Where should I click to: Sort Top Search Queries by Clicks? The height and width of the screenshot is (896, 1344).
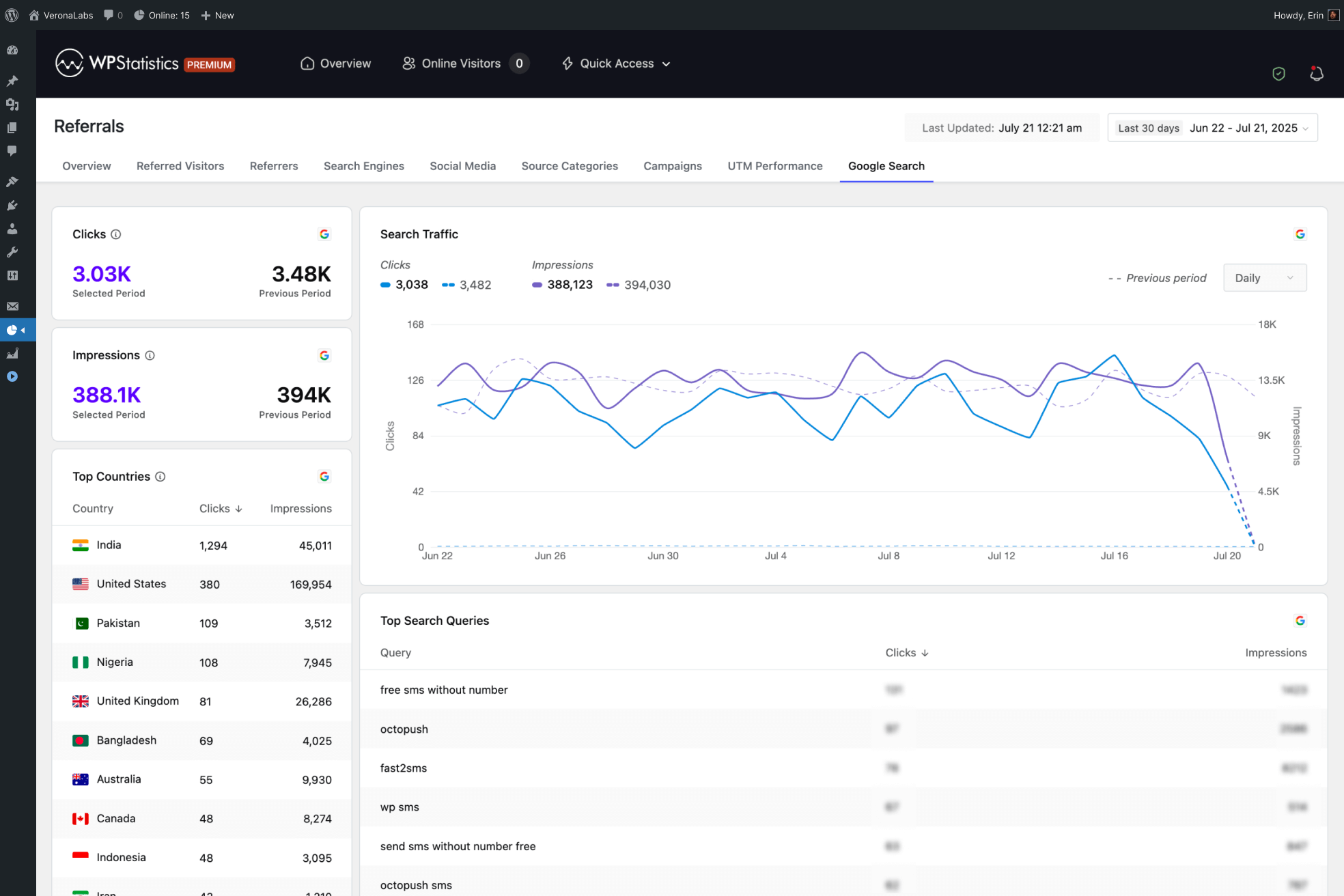907,653
